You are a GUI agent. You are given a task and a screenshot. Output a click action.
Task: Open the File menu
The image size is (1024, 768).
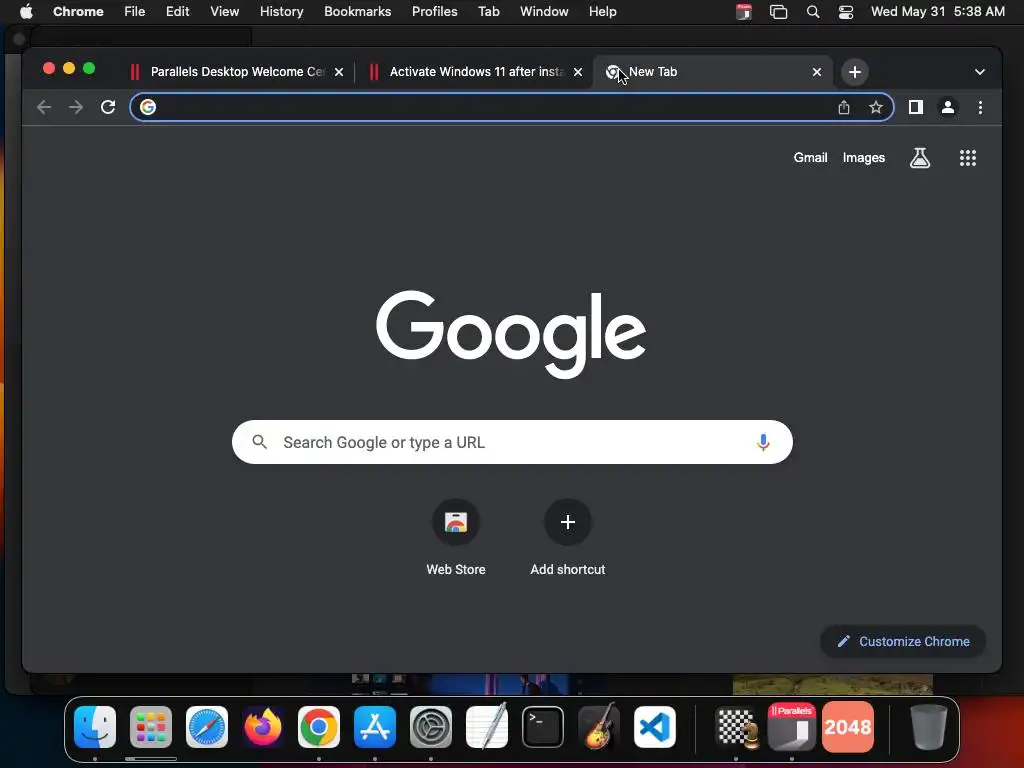[135, 11]
